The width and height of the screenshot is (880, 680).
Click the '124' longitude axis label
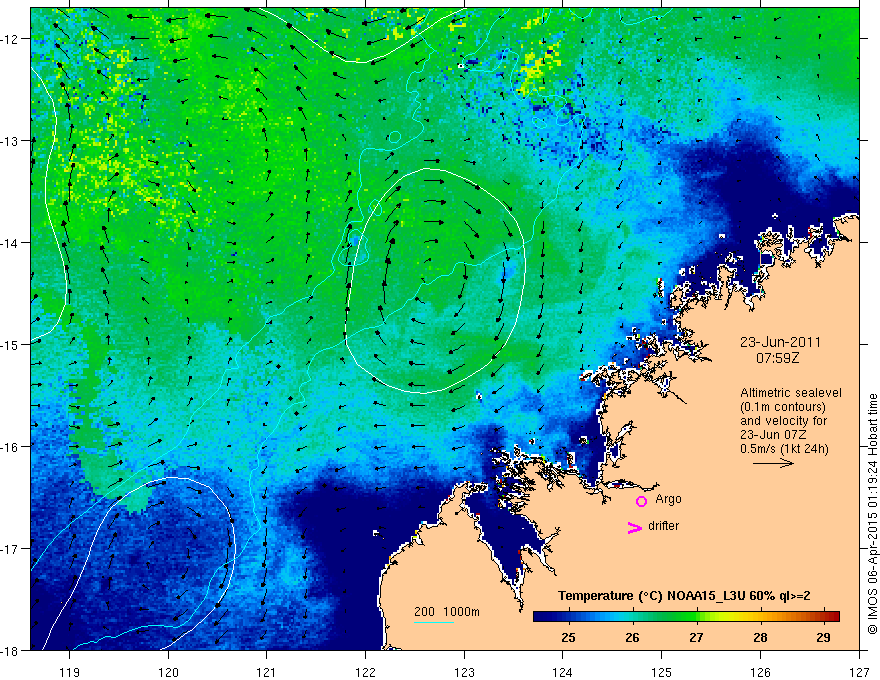click(x=563, y=672)
